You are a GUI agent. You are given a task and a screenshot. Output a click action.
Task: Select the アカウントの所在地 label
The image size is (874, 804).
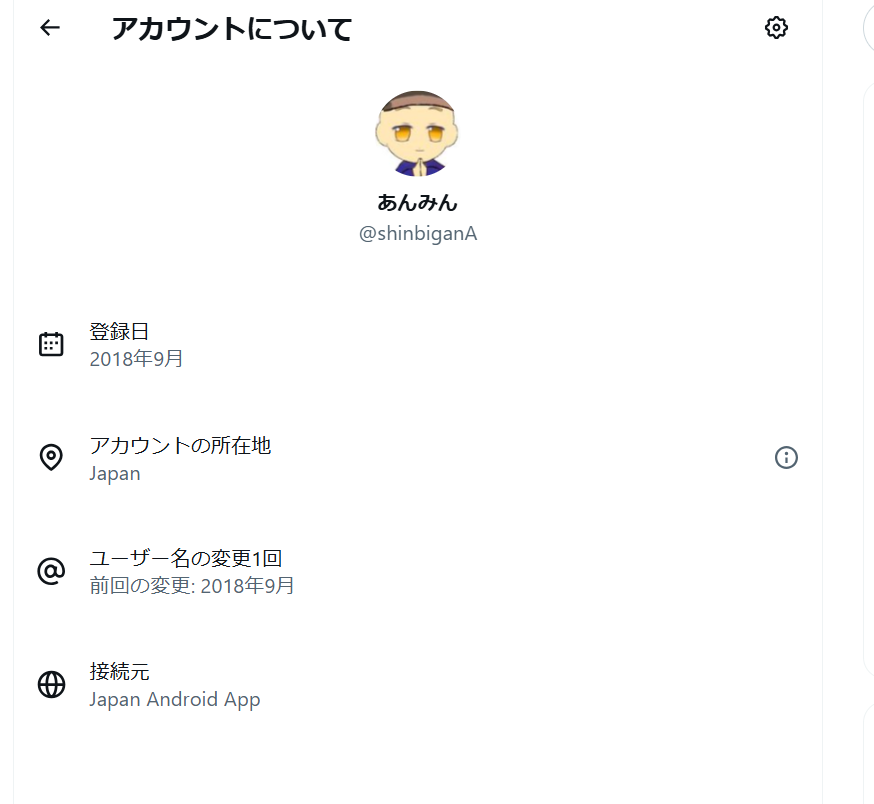point(180,445)
